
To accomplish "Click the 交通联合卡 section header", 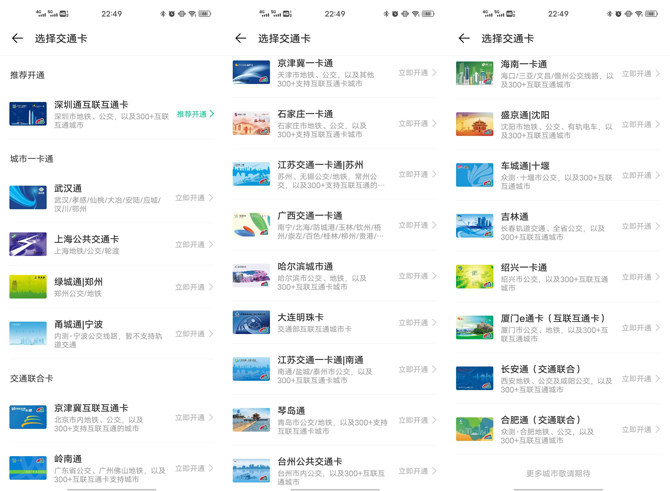I will (x=32, y=379).
